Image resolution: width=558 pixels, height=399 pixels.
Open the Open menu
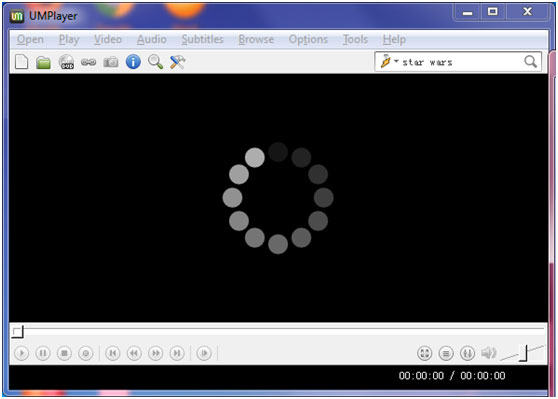coord(30,40)
